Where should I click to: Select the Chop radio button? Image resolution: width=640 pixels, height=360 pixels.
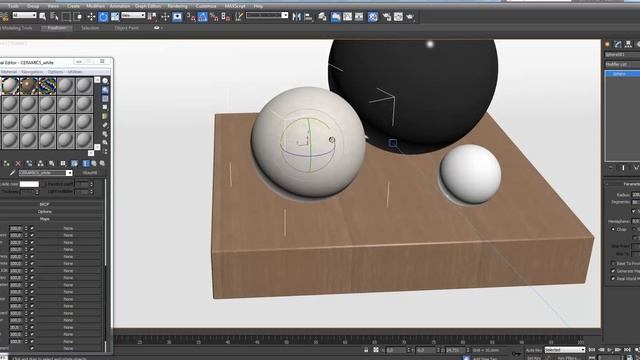click(x=613, y=229)
